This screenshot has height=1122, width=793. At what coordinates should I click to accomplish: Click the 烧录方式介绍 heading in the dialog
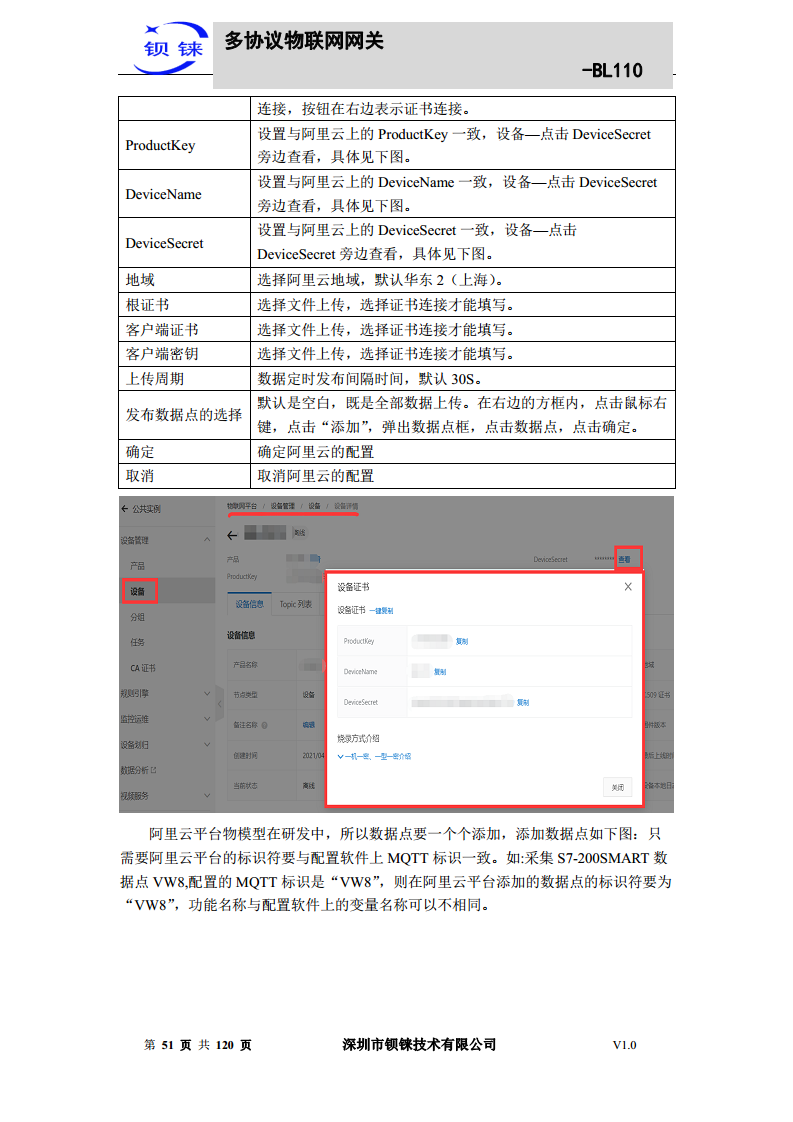pos(359,738)
